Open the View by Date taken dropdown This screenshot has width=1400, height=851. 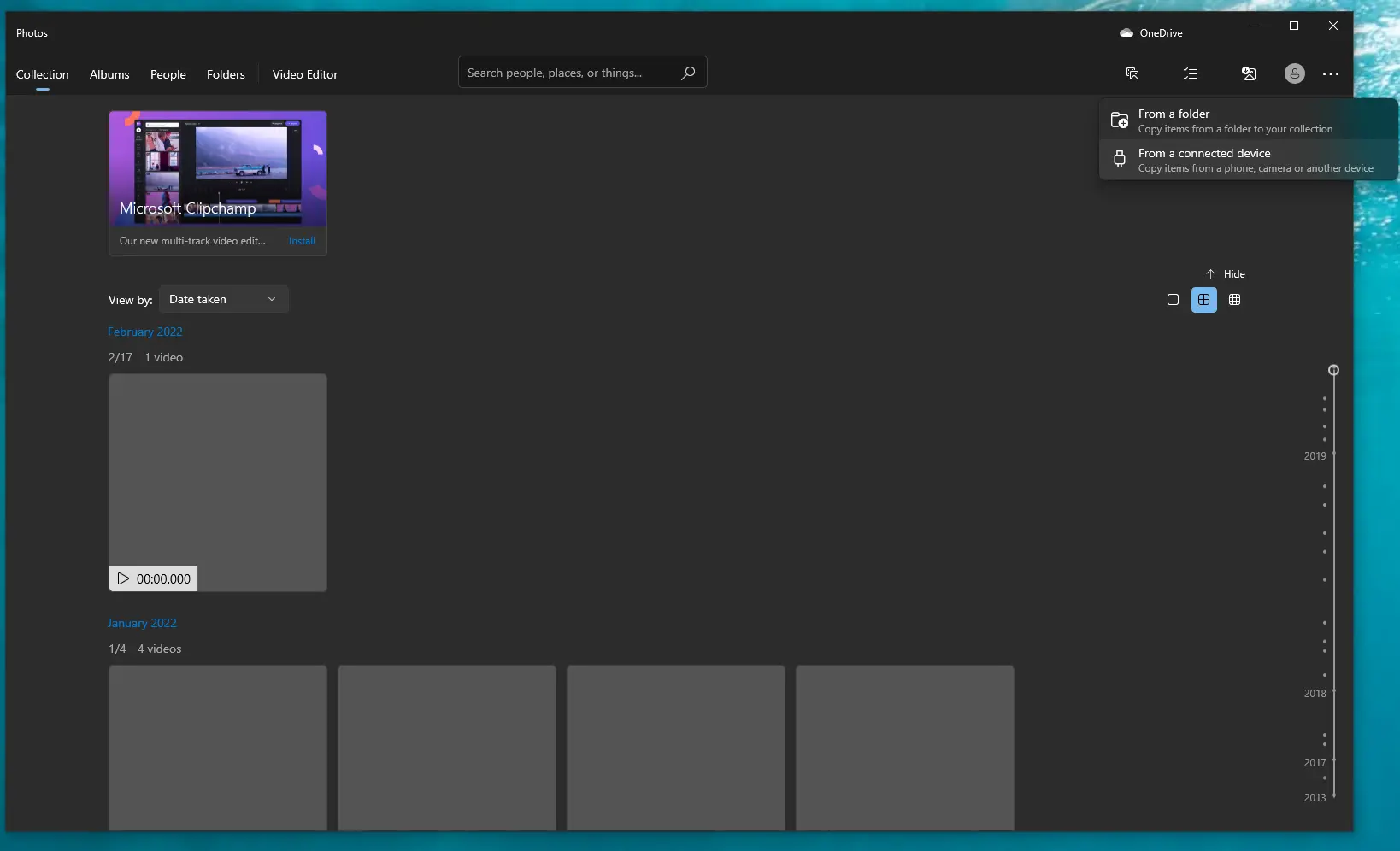(223, 299)
